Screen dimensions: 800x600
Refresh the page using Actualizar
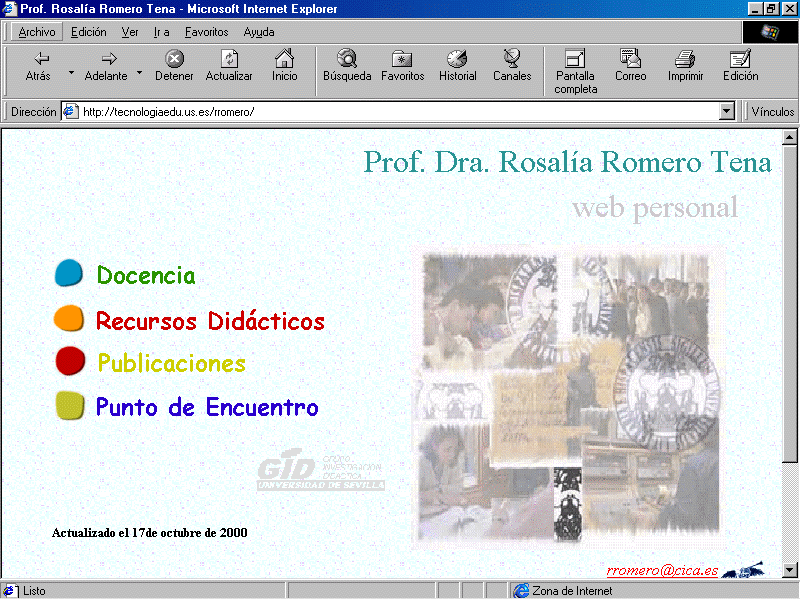[x=229, y=66]
